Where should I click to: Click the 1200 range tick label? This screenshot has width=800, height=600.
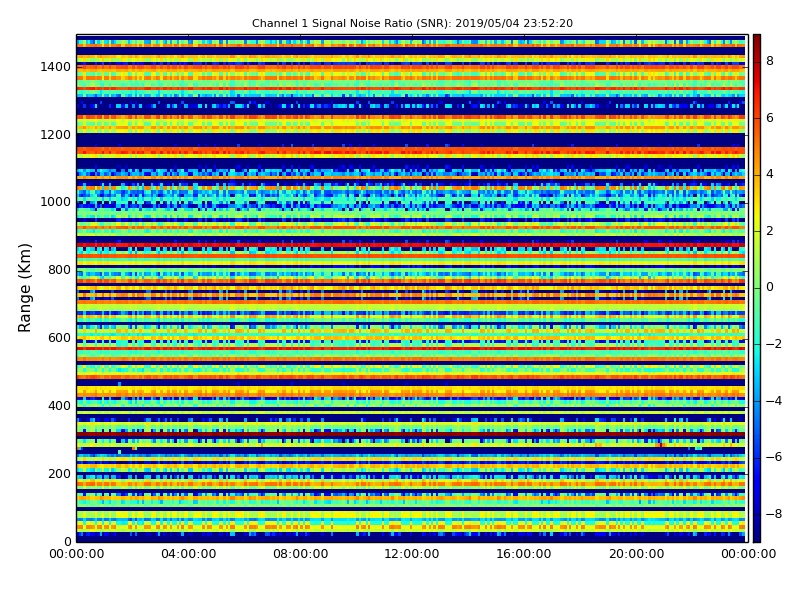tap(56, 135)
